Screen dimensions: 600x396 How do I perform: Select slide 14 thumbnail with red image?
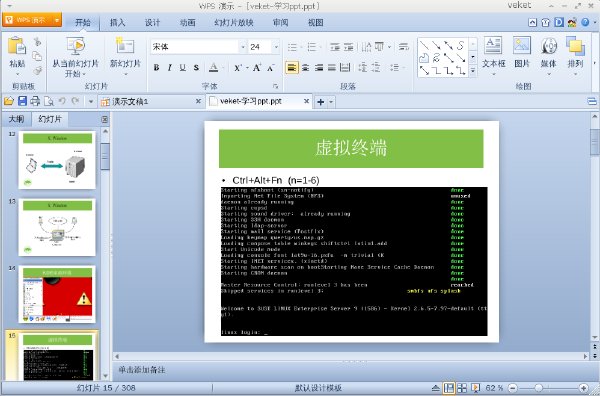point(57,294)
